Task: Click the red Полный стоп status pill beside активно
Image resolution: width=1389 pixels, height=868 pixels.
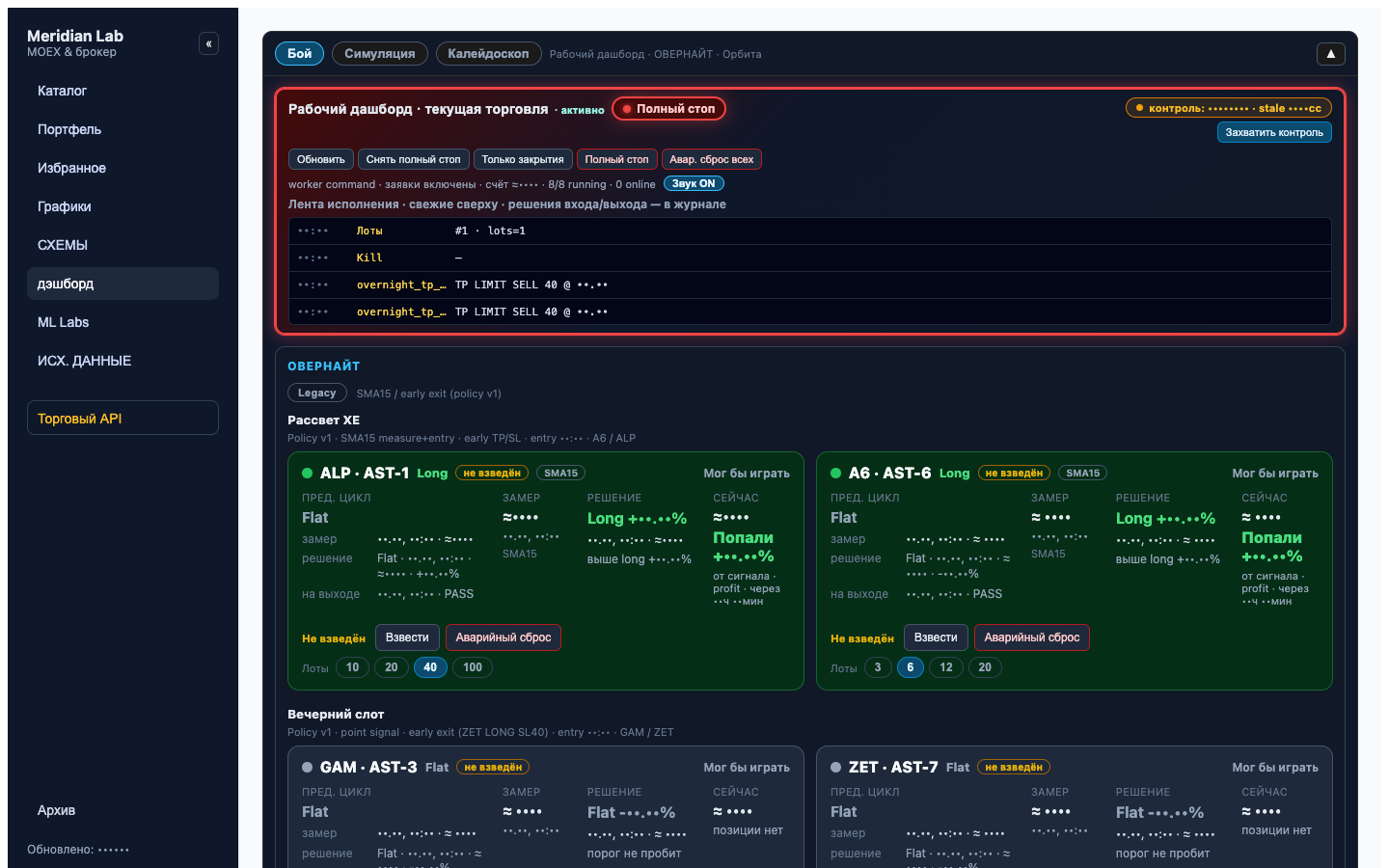Action: (x=669, y=109)
